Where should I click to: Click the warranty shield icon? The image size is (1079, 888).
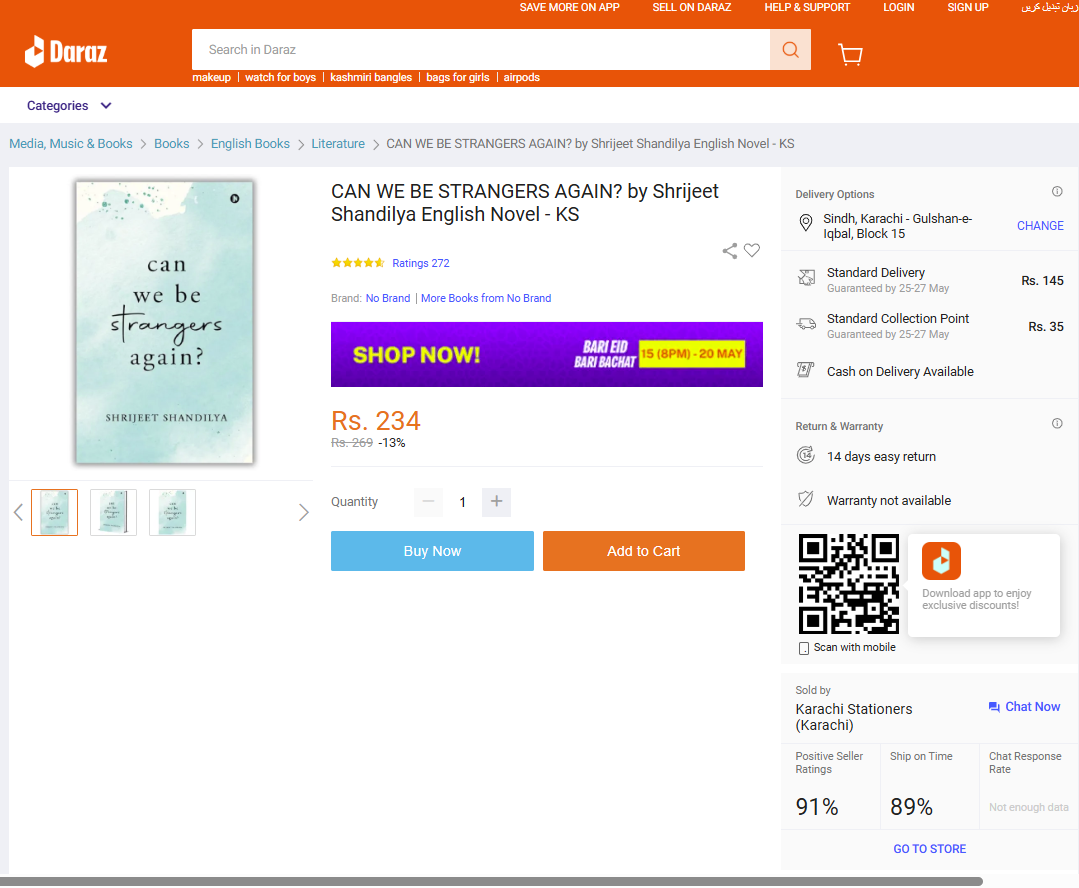click(805, 499)
